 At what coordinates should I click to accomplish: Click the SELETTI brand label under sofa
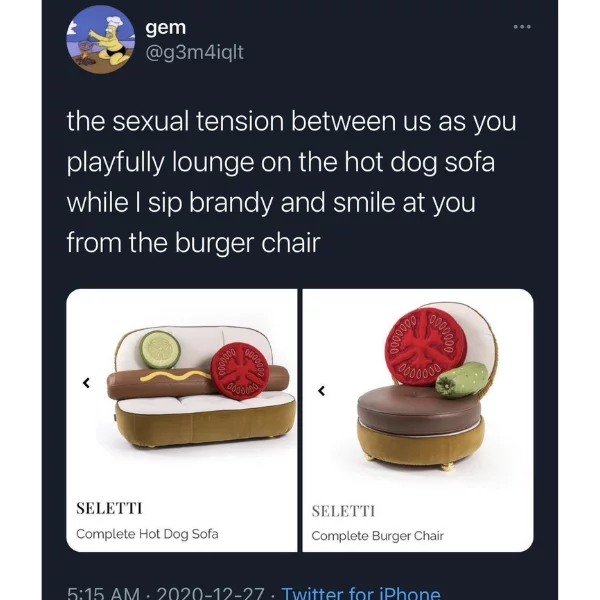click(x=109, y=508)
